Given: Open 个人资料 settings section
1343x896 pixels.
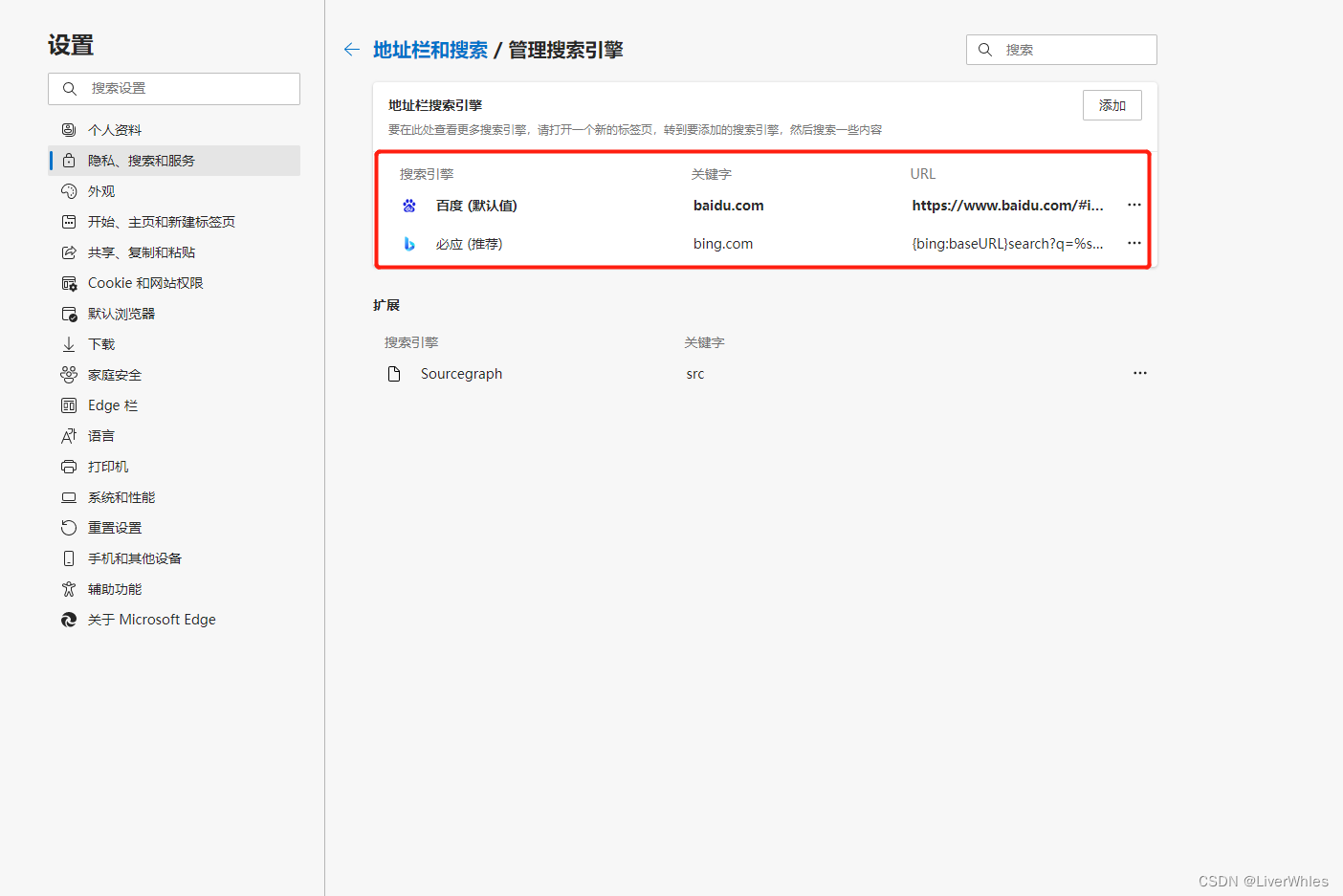Looking at the screenshot, I should click(174, 130).
